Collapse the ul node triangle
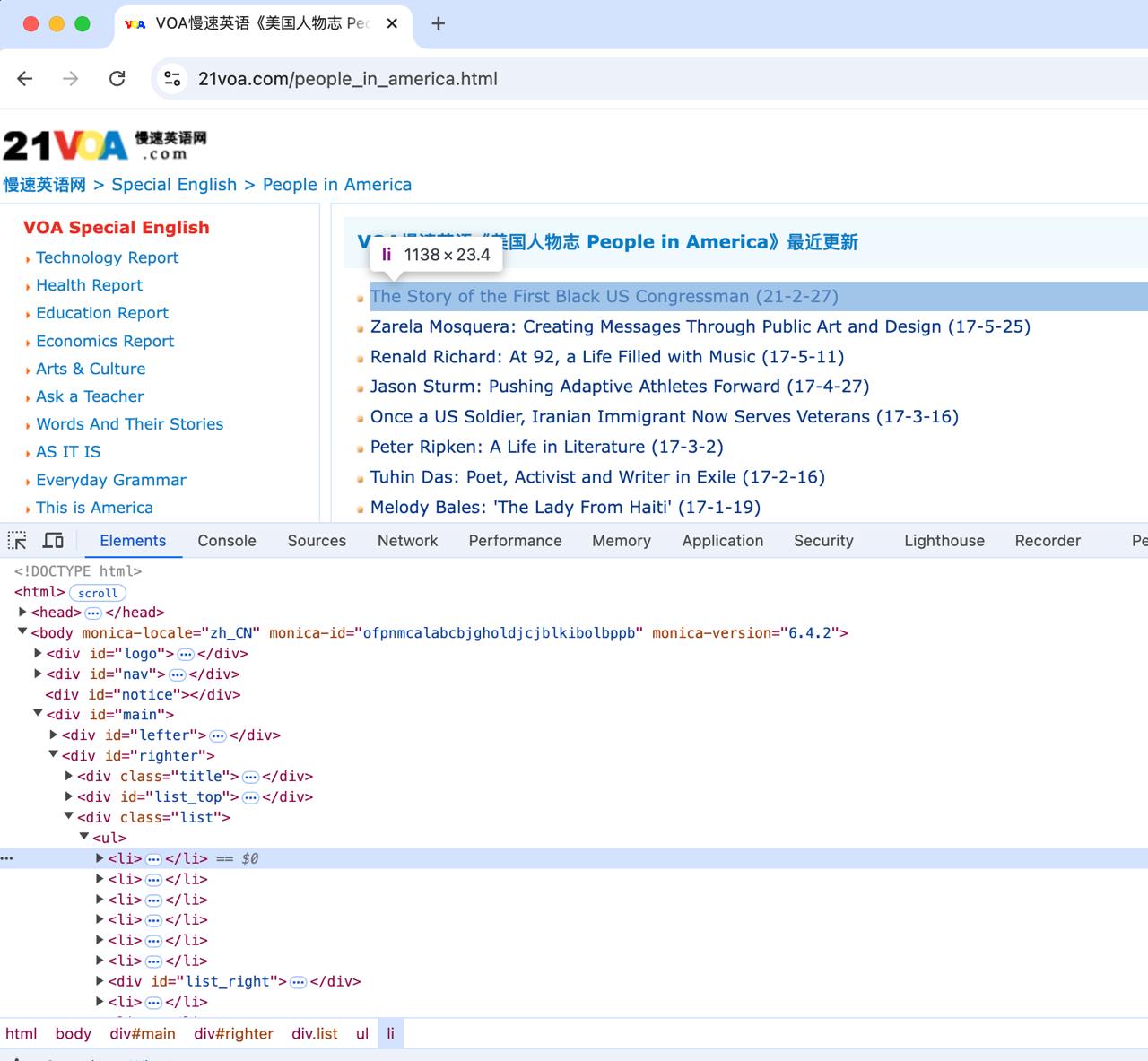The height and width of the screenshot is (1061, 1148). coord(84,837)
